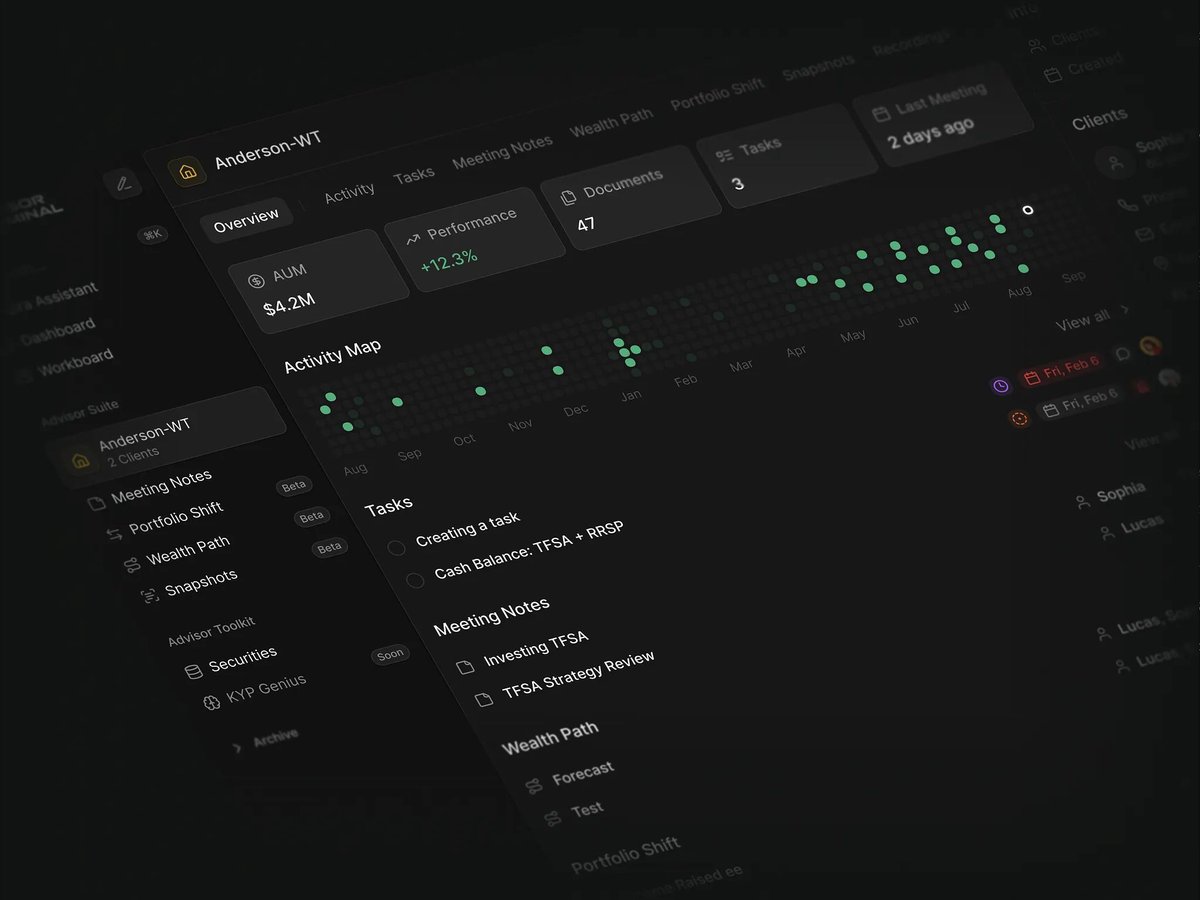This screenshot has height=900, width=1200.
Task: Click the person icon beside Sophia
Action: [1083, 502]
